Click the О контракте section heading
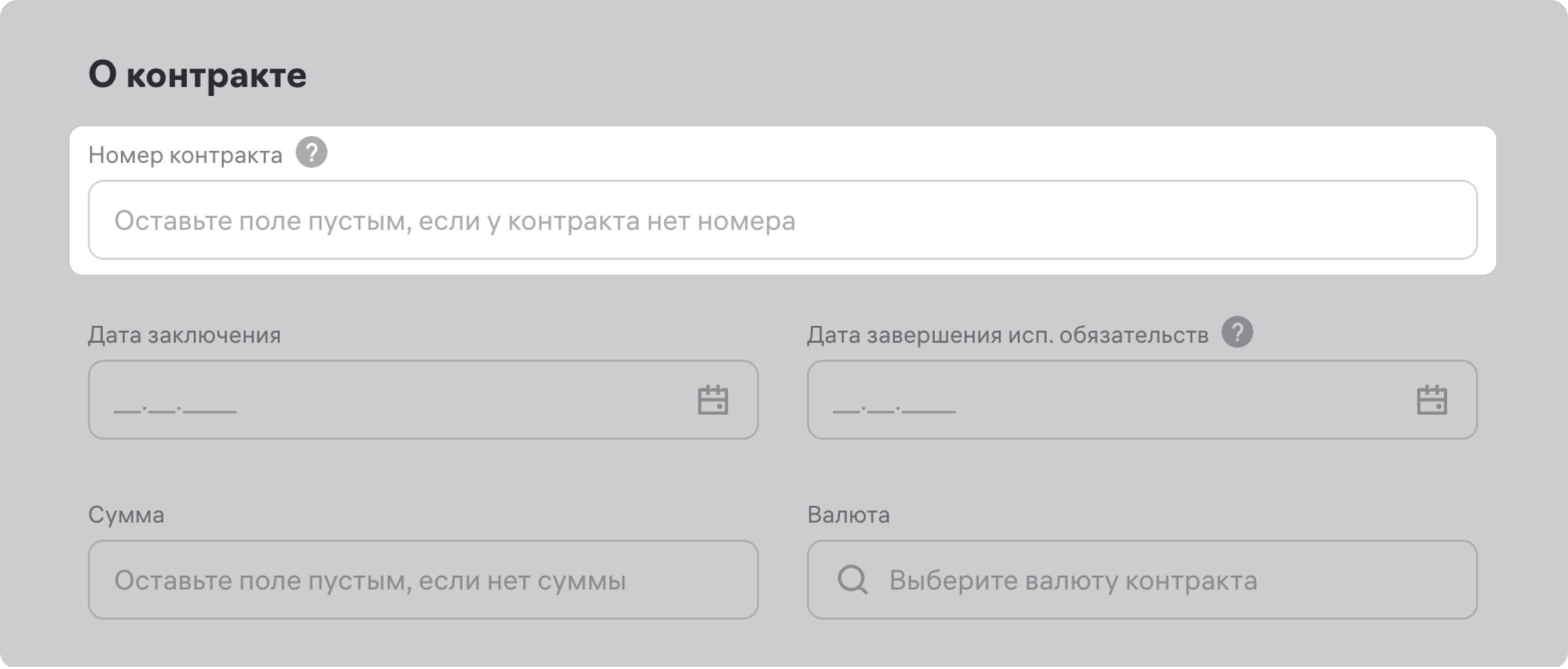 click(197, 75)
